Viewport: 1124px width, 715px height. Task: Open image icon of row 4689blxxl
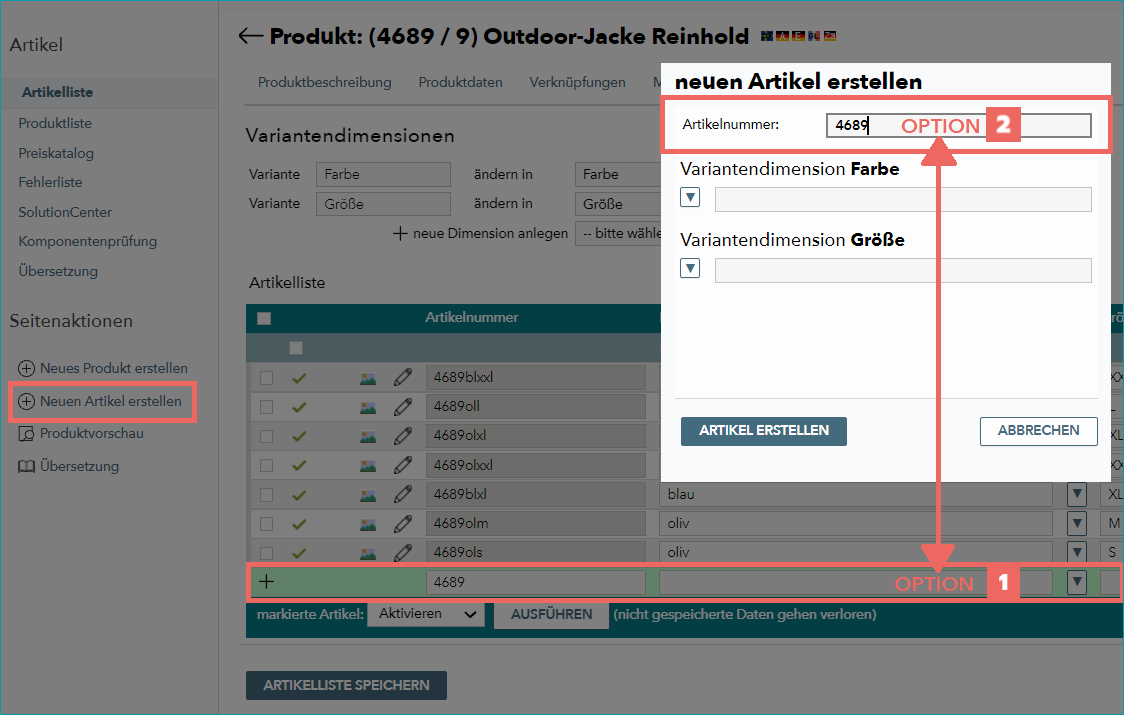tap(368, 379)
